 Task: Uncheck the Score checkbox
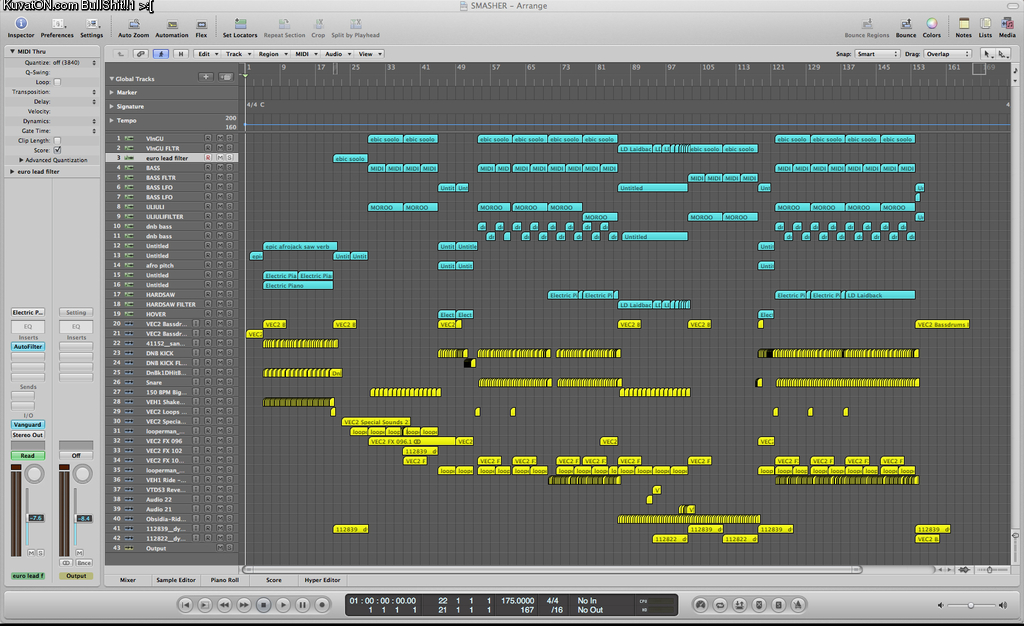point(57,150)
